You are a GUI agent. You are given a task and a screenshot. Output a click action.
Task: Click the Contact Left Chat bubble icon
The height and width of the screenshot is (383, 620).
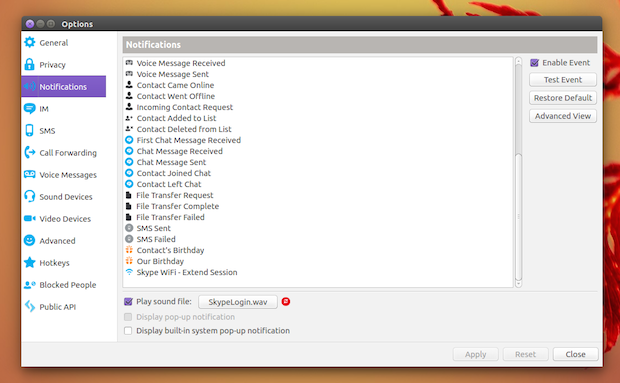(129, 184)
